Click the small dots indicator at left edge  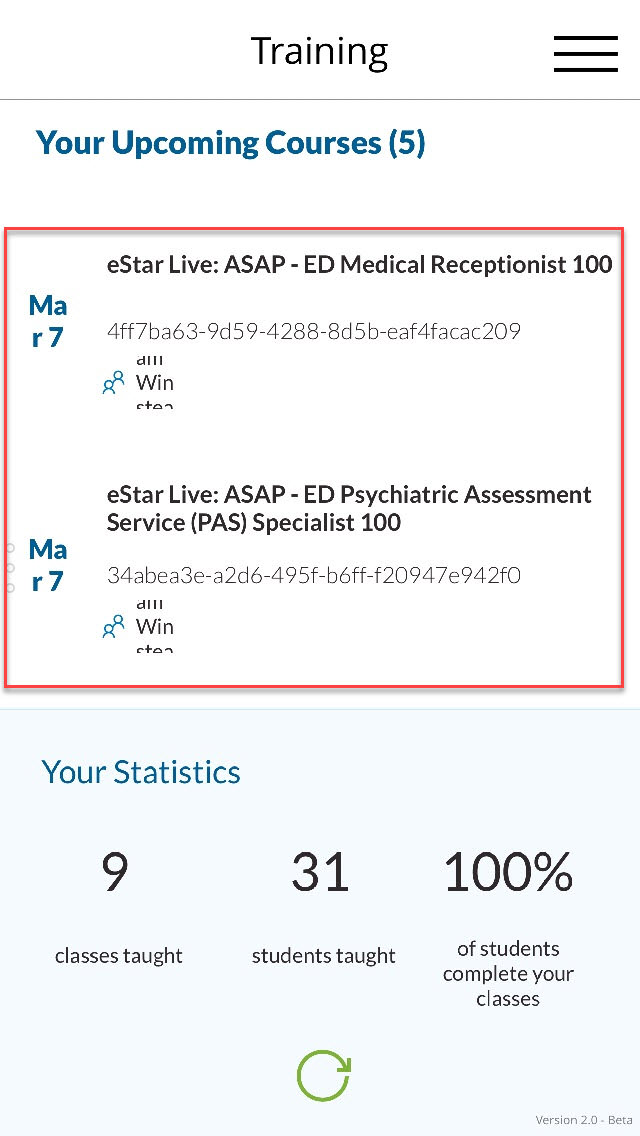pyautogui.click(x=9, y=568)
